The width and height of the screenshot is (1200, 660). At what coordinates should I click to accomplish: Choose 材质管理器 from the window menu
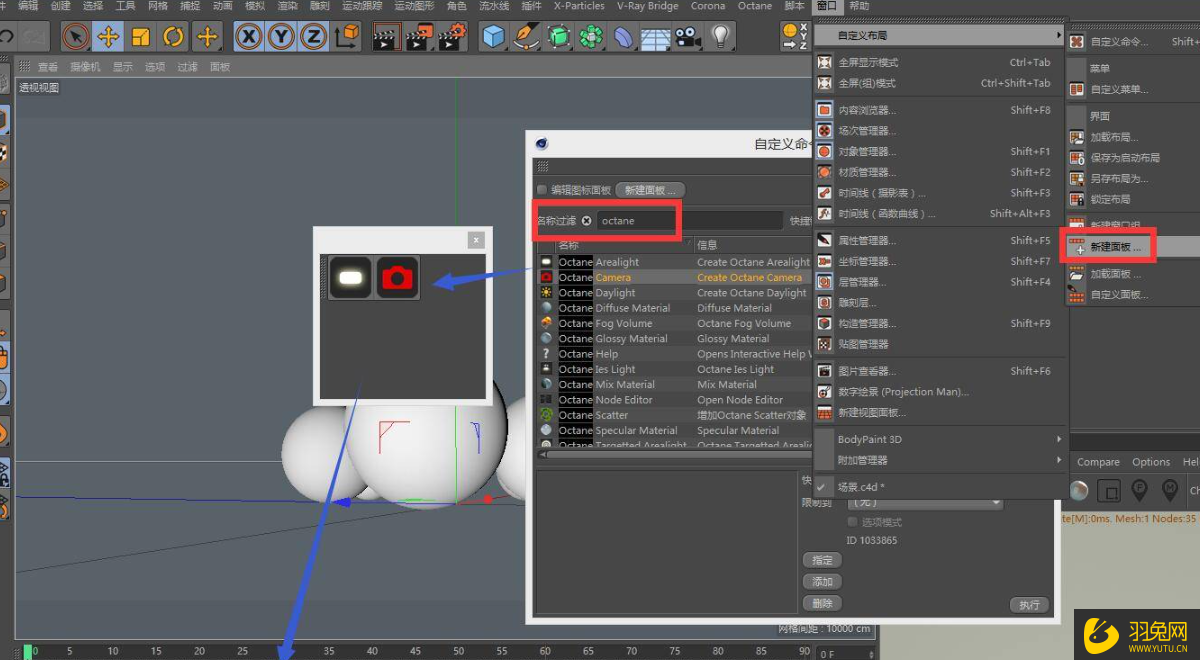[938, 172]
